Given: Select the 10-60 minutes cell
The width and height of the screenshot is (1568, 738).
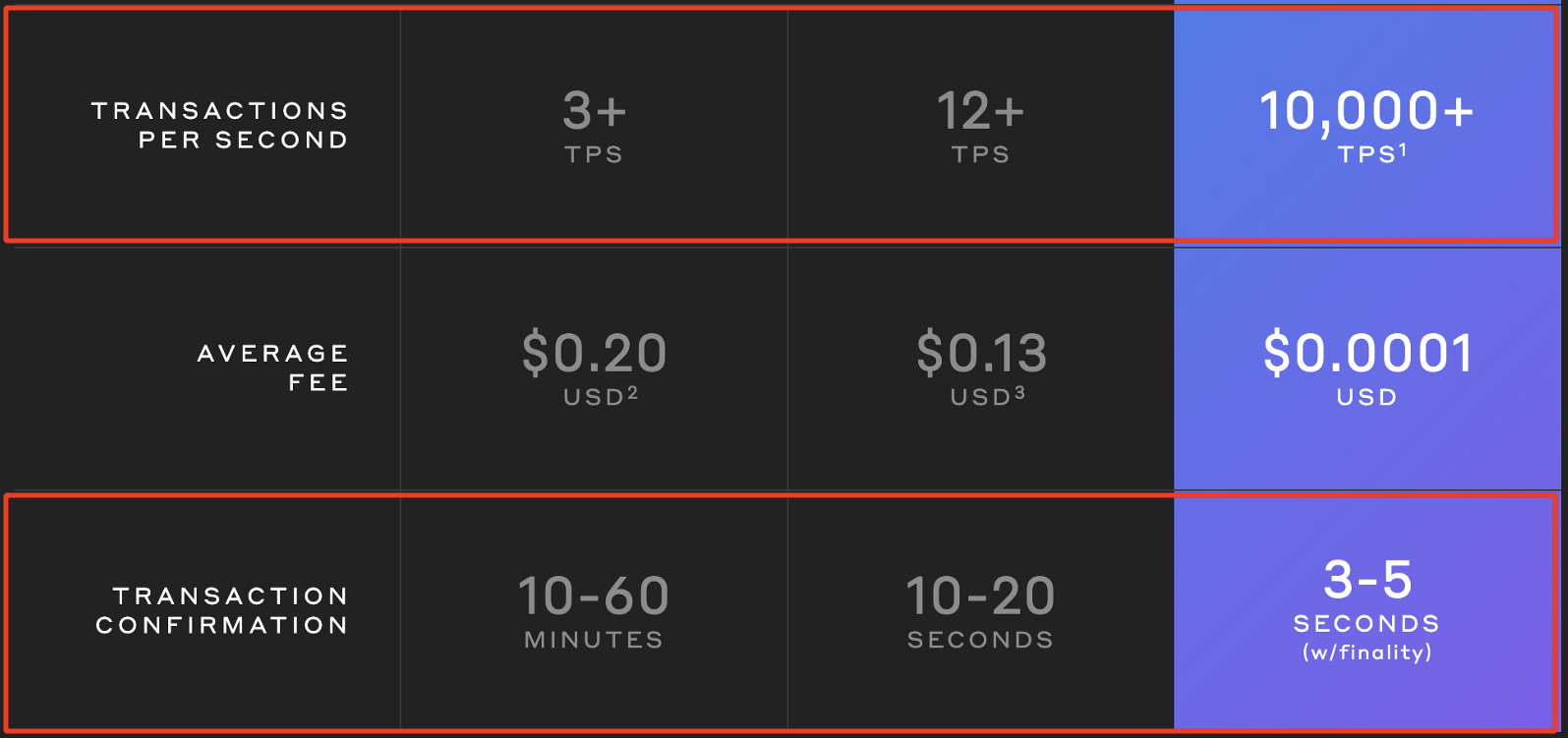Looking at the screenshot, I should 594,612.
